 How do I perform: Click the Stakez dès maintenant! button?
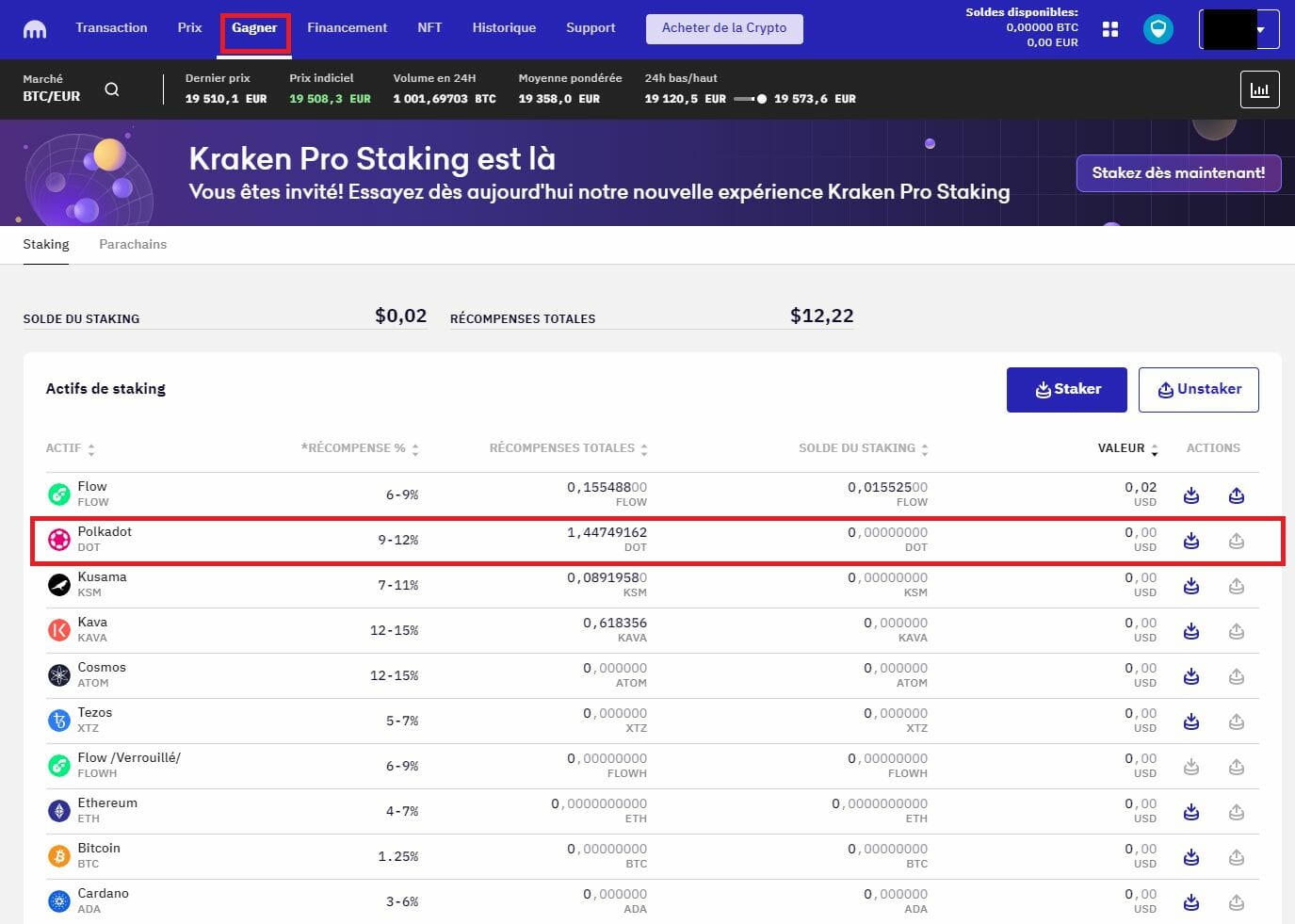click(1178, 173)
